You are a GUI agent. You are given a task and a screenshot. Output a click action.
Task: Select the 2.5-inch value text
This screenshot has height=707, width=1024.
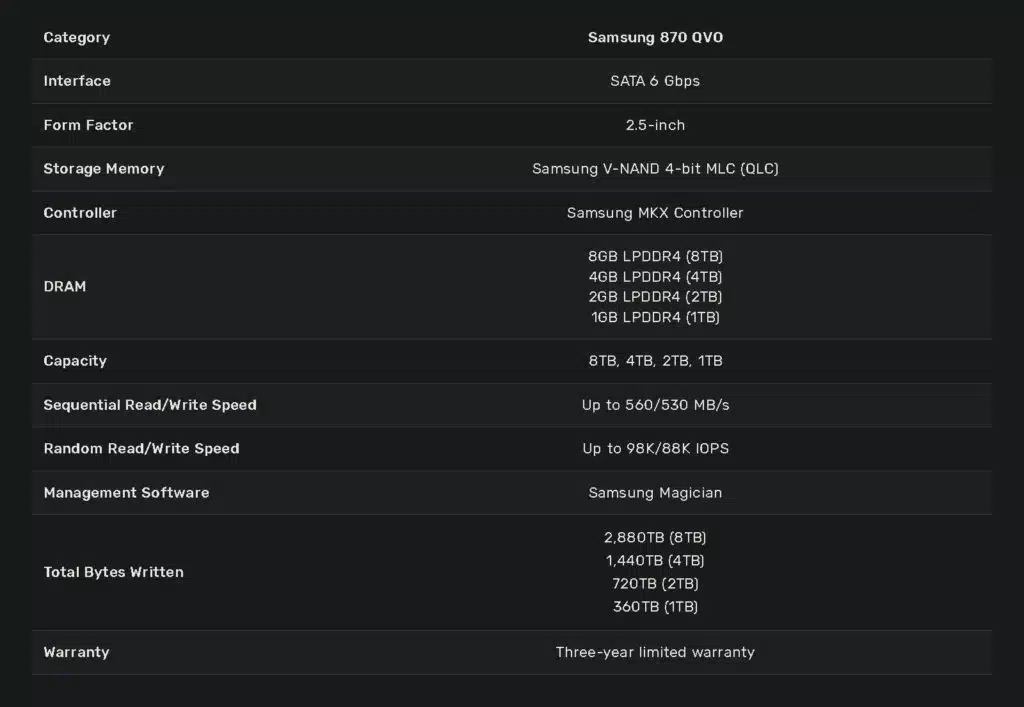(x=655, y=125)
